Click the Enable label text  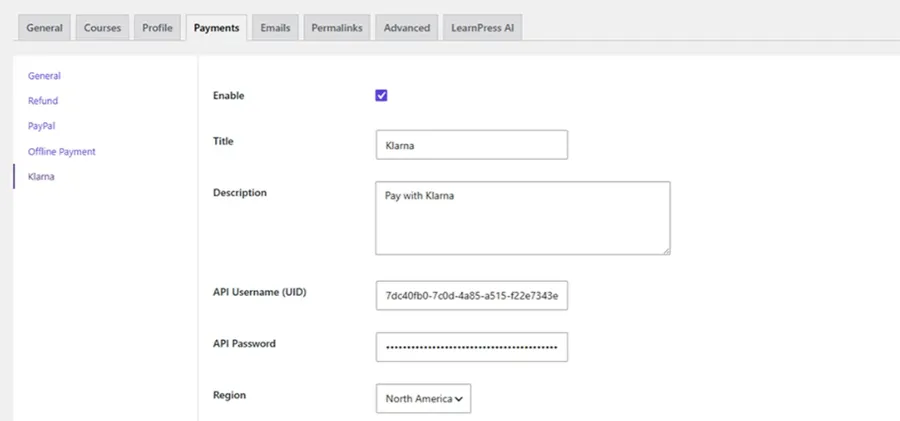click(x=228, y=95)
